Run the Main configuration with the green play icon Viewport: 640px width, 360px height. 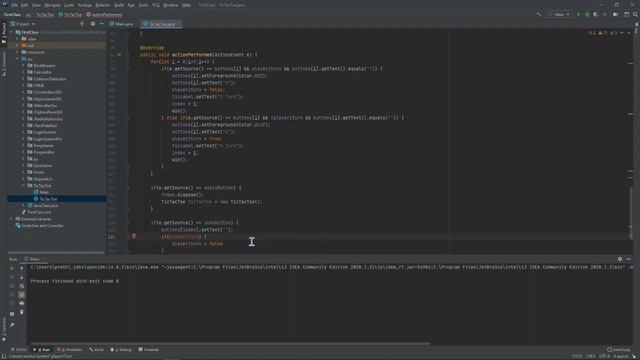(x=578, y=14)
